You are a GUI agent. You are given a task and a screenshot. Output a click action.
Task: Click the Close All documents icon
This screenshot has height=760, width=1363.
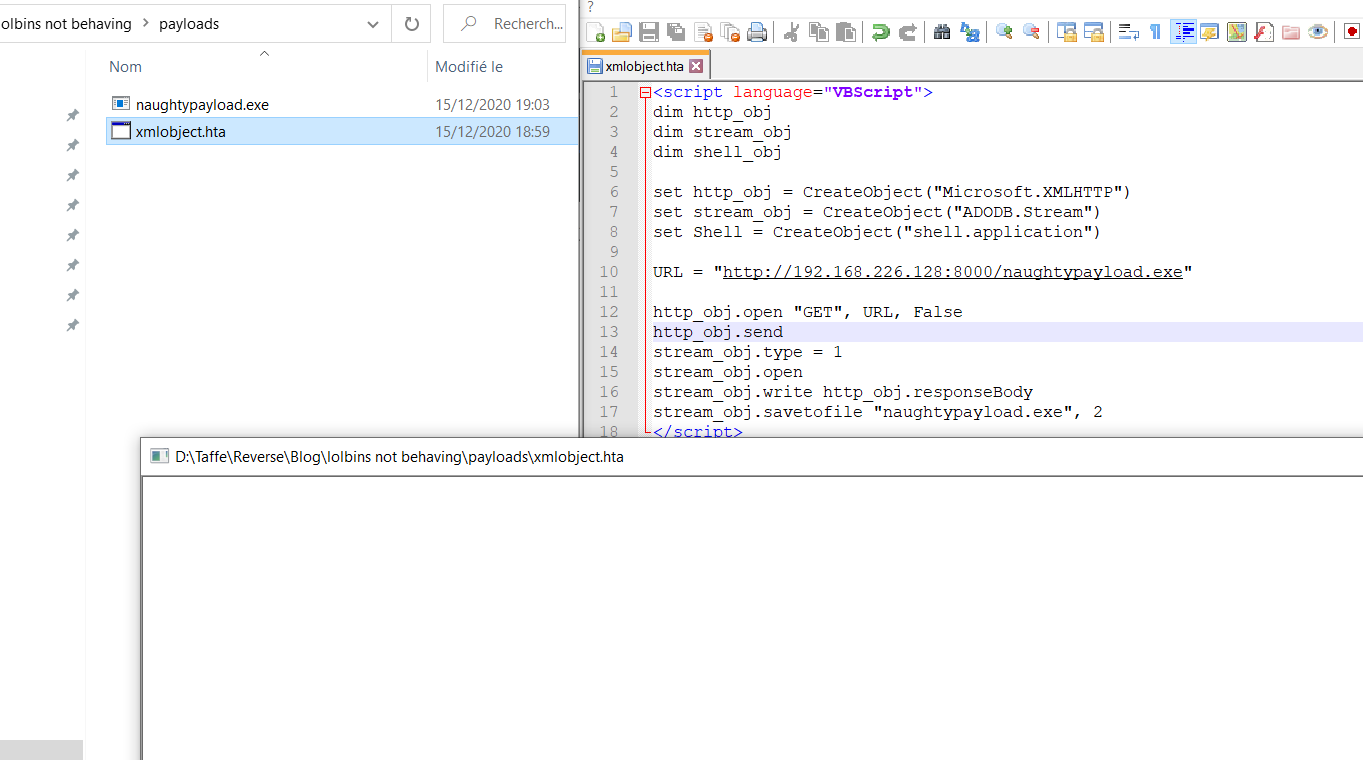[x=730, y=32]
